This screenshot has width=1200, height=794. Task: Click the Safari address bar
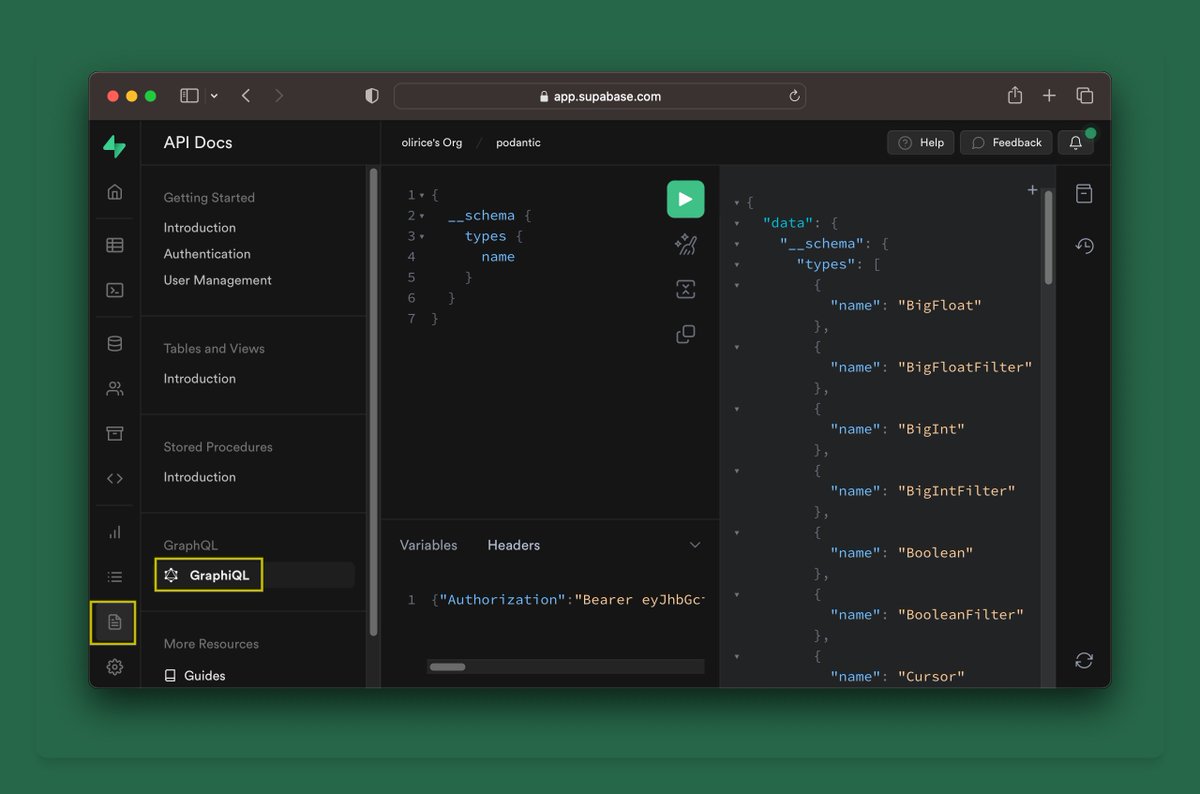600,96
